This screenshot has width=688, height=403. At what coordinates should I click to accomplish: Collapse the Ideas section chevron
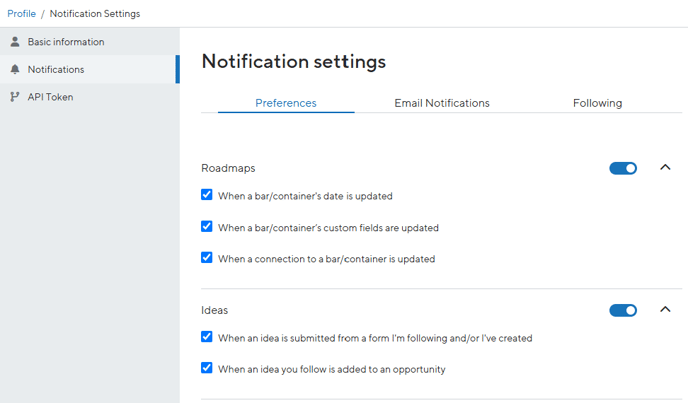click(665, 309)
